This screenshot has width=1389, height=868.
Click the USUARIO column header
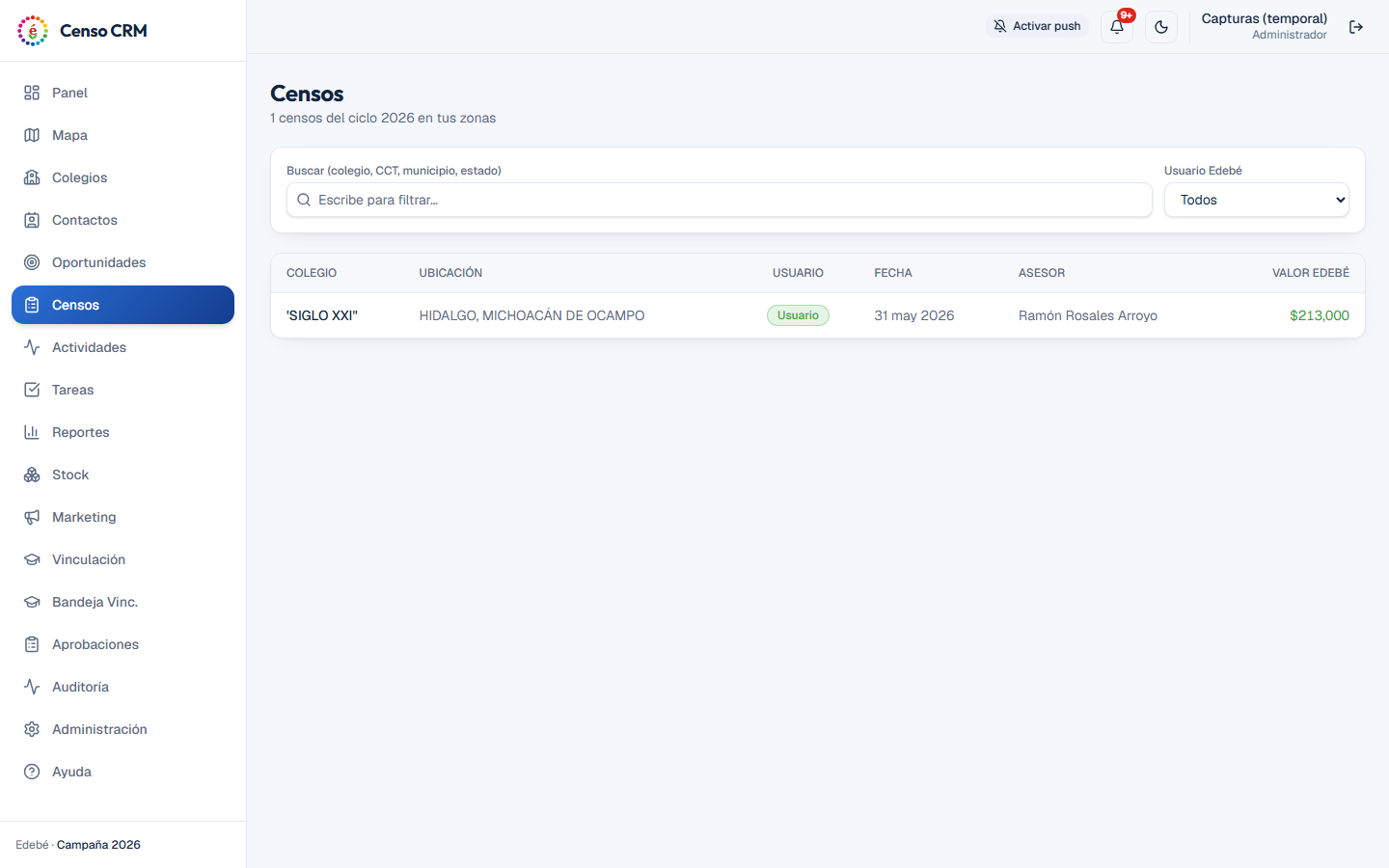pos(798,273)
